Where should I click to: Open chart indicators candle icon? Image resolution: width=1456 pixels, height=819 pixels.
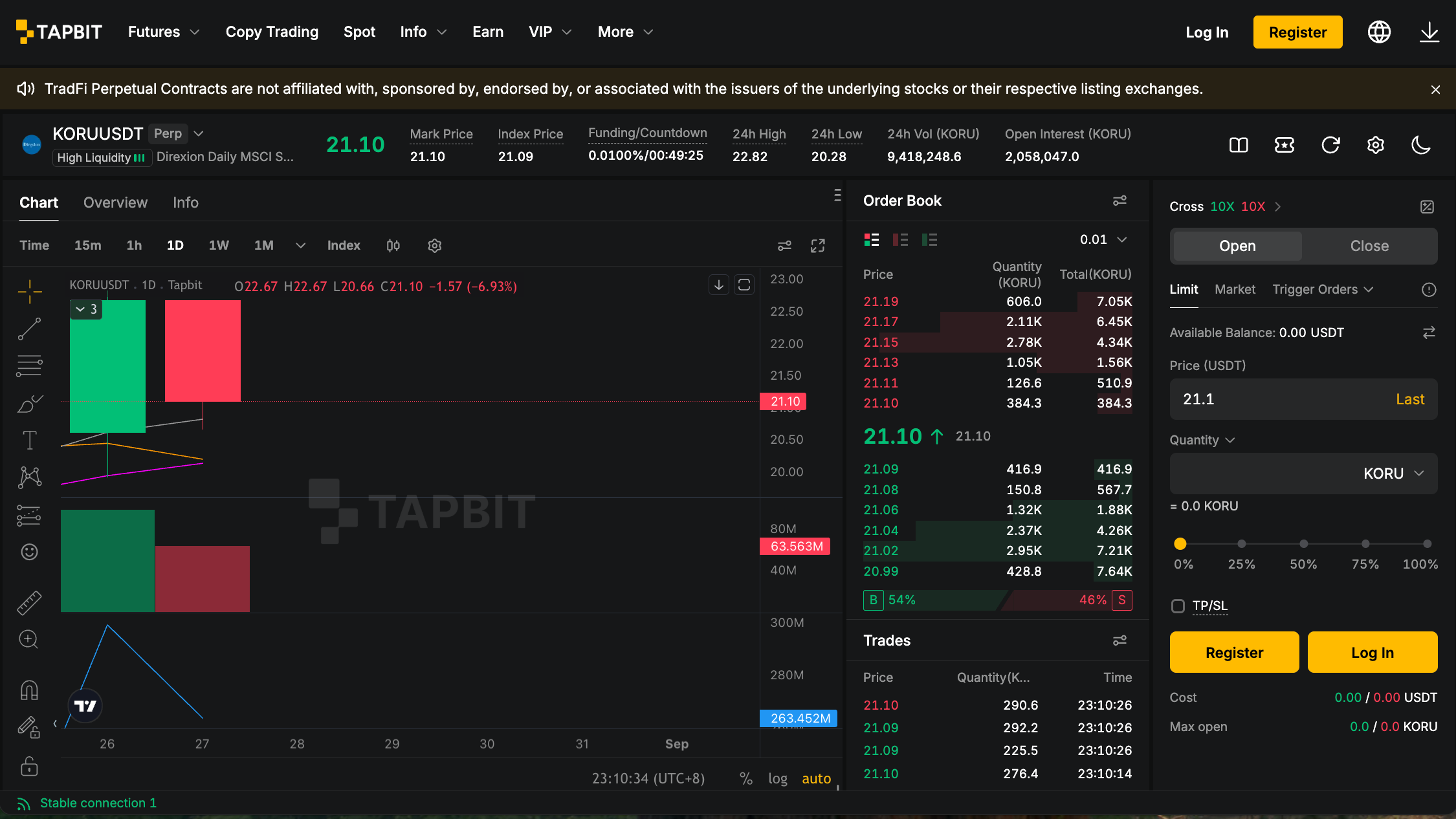[393, 245]
